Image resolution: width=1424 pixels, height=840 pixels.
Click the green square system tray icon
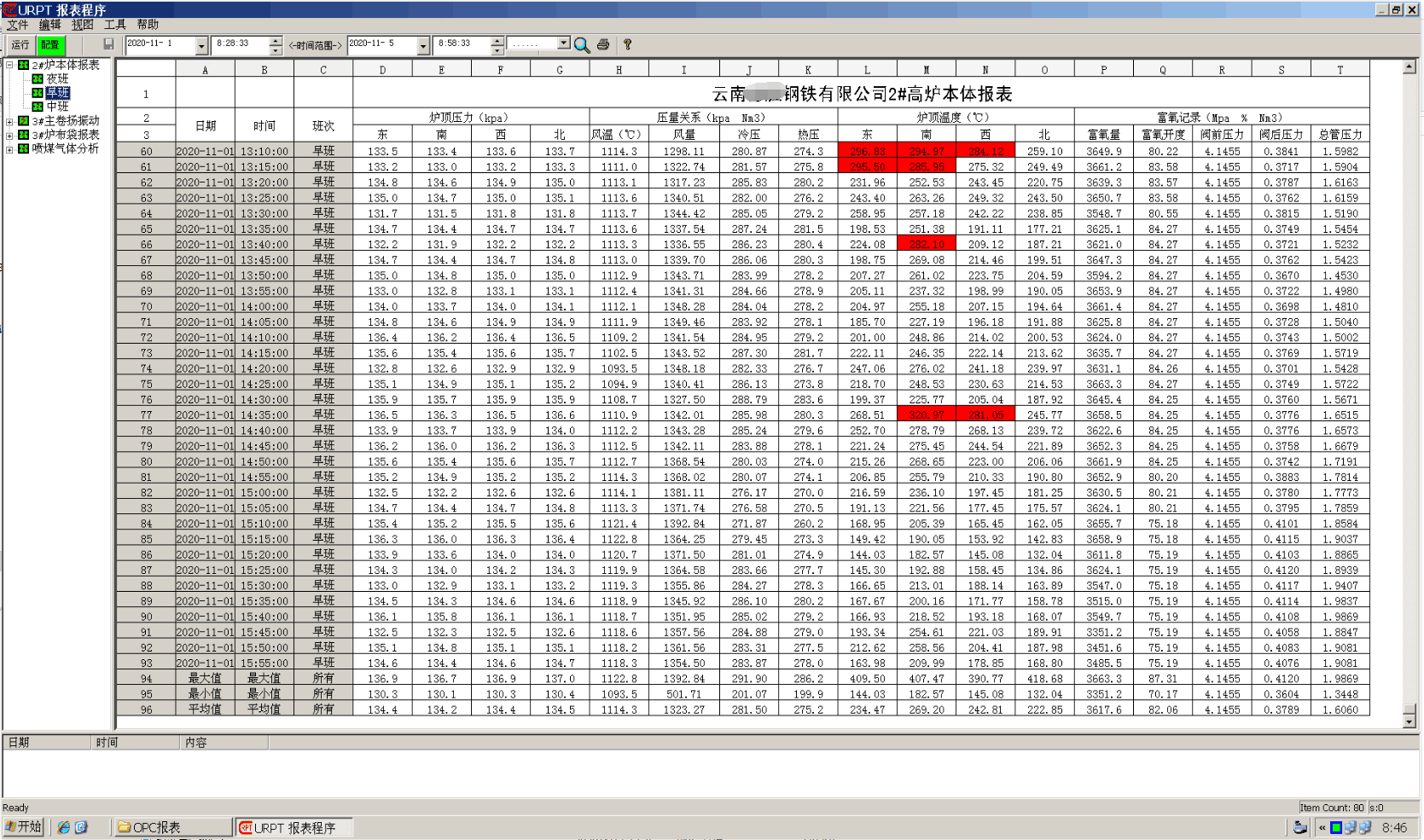[x=1336, y=827]
